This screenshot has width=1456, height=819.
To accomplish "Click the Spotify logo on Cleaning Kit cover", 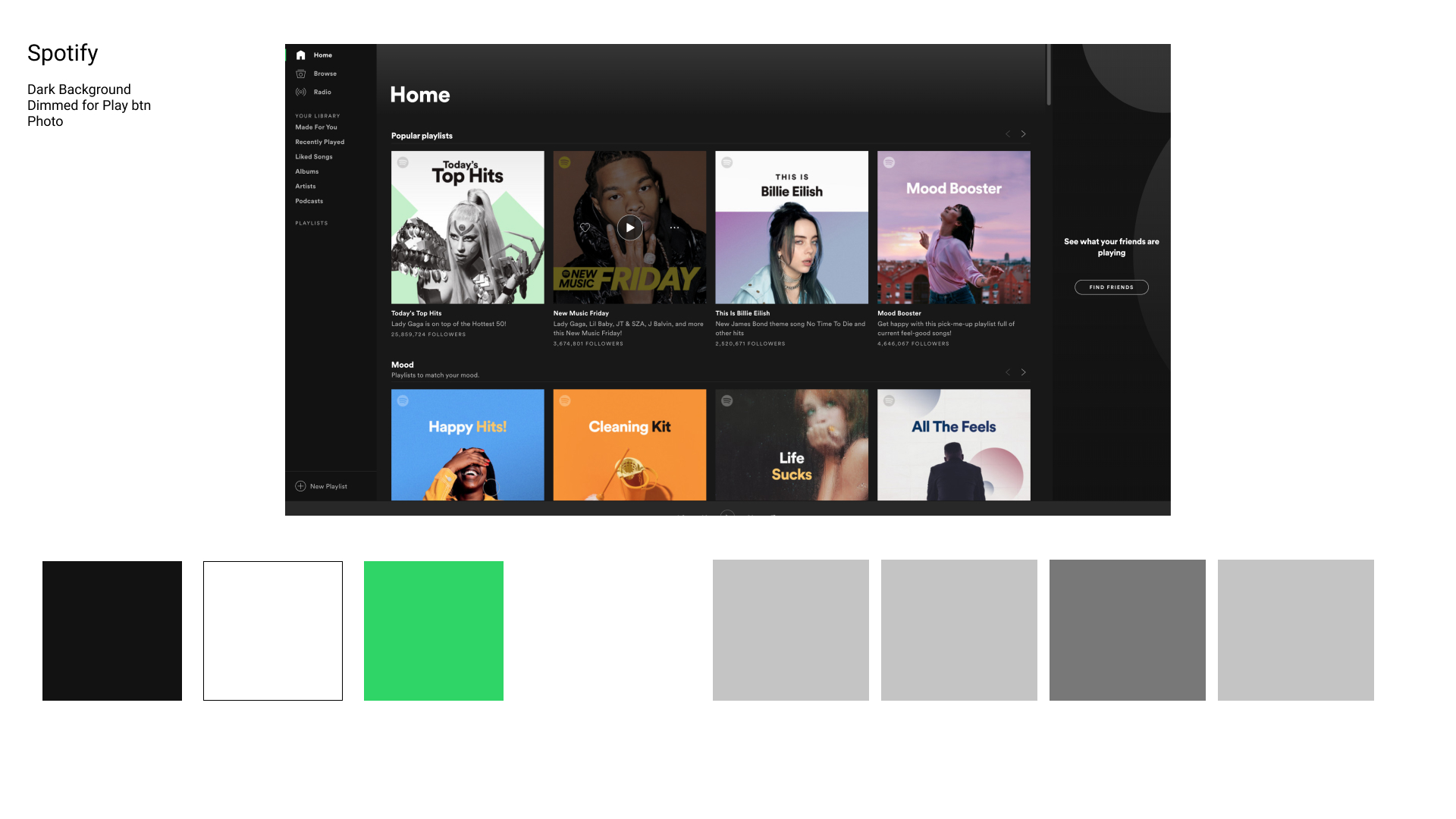I will coord(565,400).
